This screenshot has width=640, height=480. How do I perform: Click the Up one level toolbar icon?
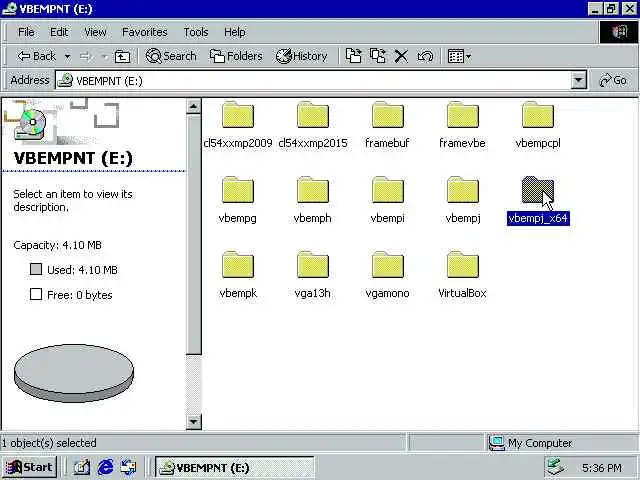pyautogui.click(x=122, y=56)
